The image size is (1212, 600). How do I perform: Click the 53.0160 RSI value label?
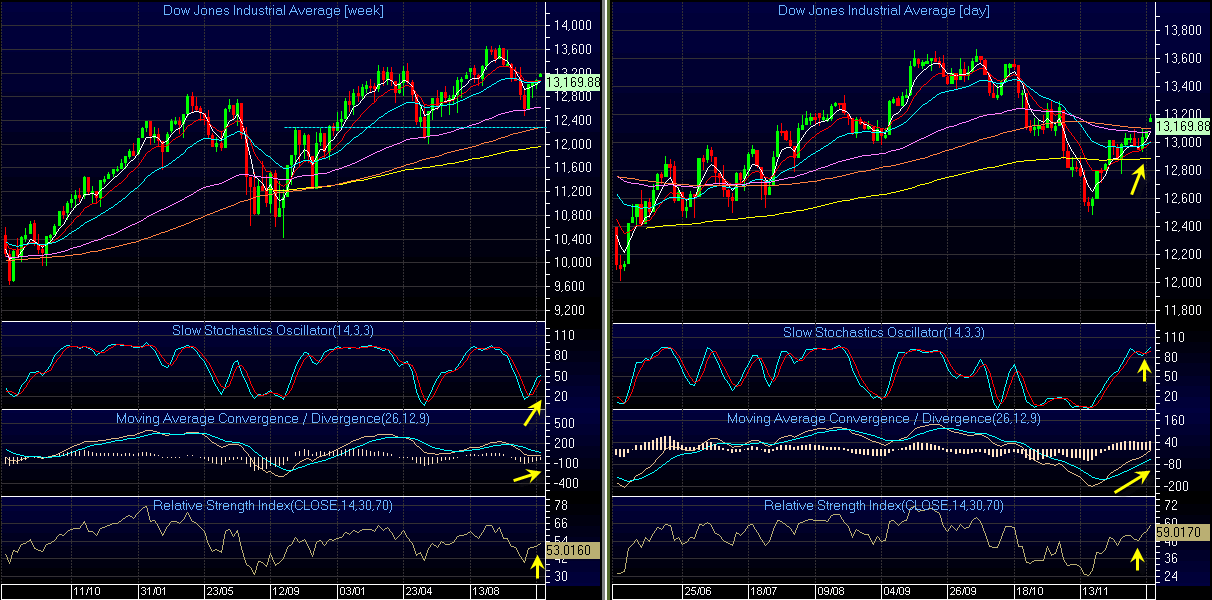click(573, 549)
